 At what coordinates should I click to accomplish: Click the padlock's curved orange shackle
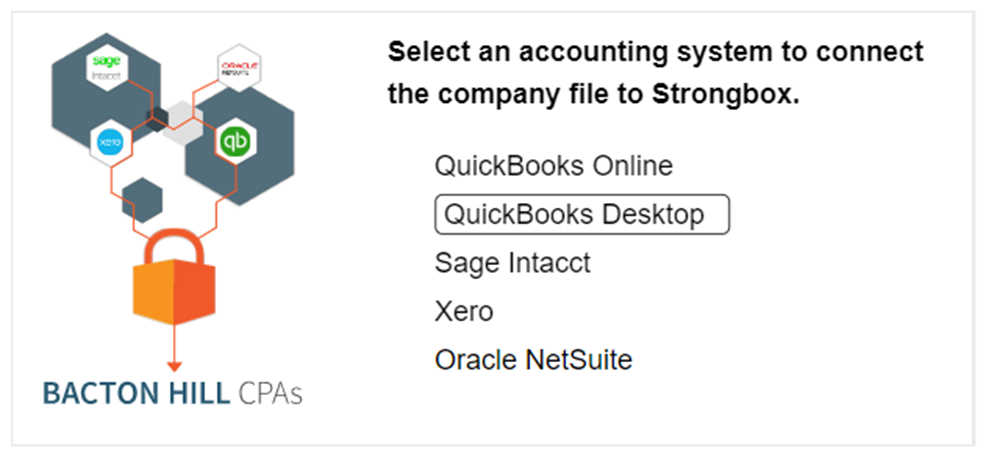(174, 240)
